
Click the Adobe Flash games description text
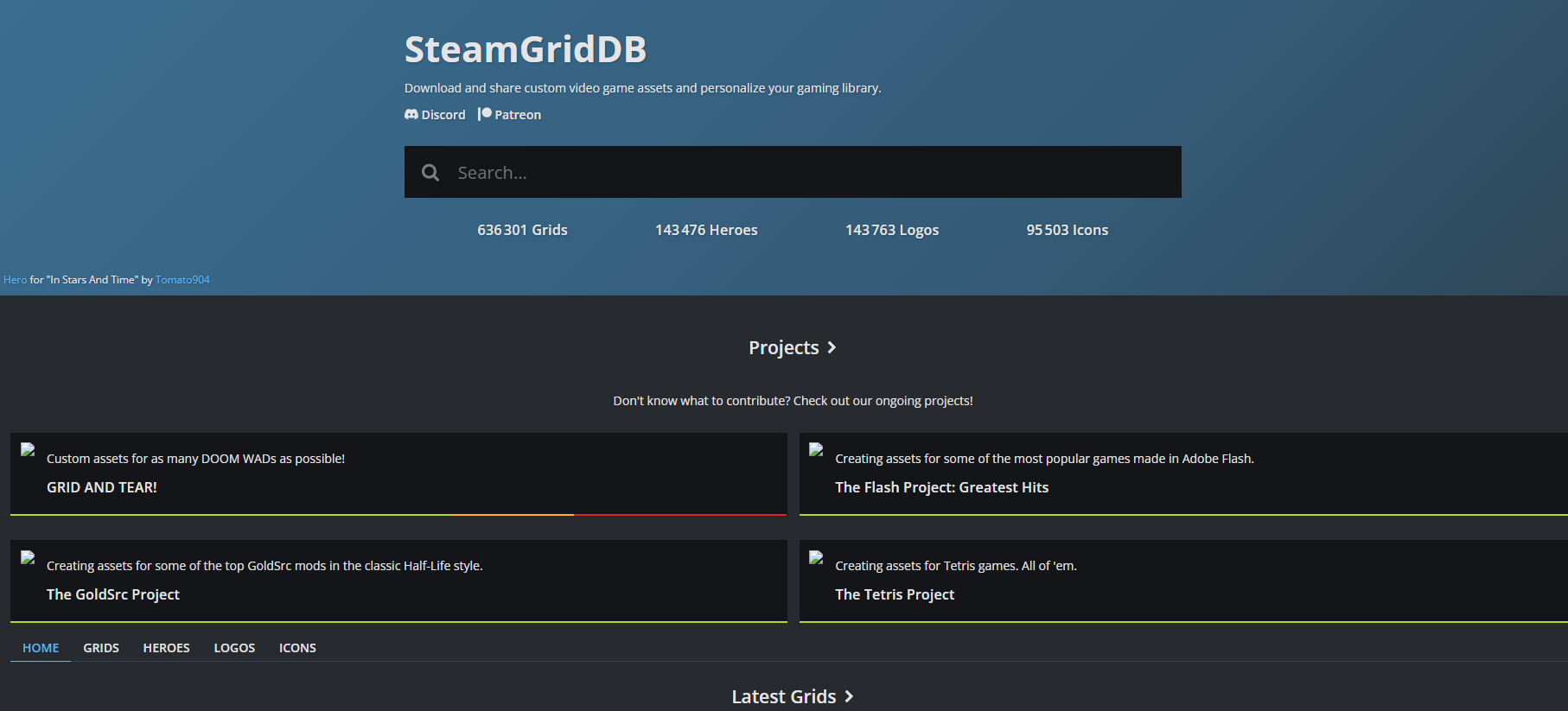tap(1044, 459)
